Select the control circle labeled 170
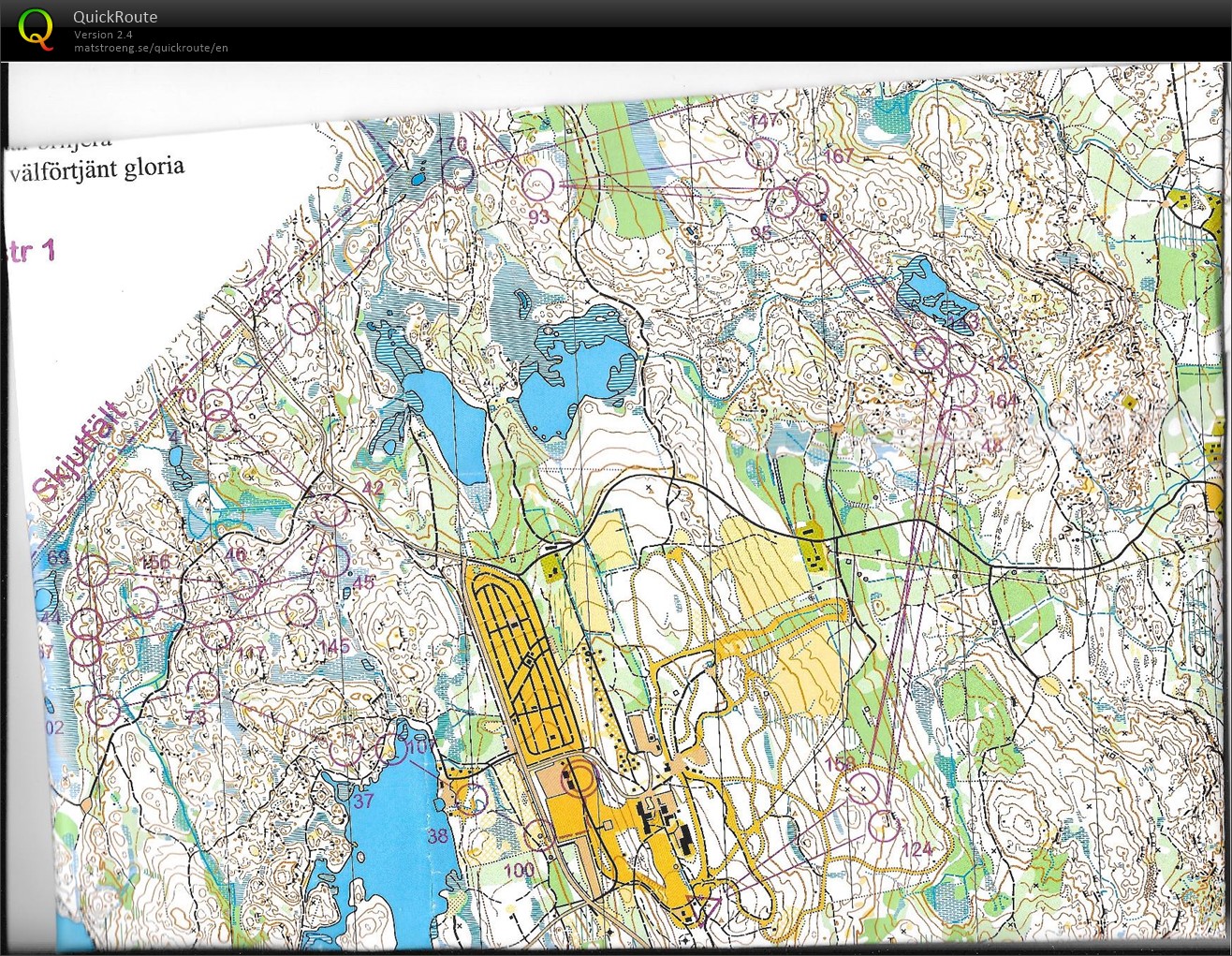Screen dimensions: 1232x956 tap(457, 172)
